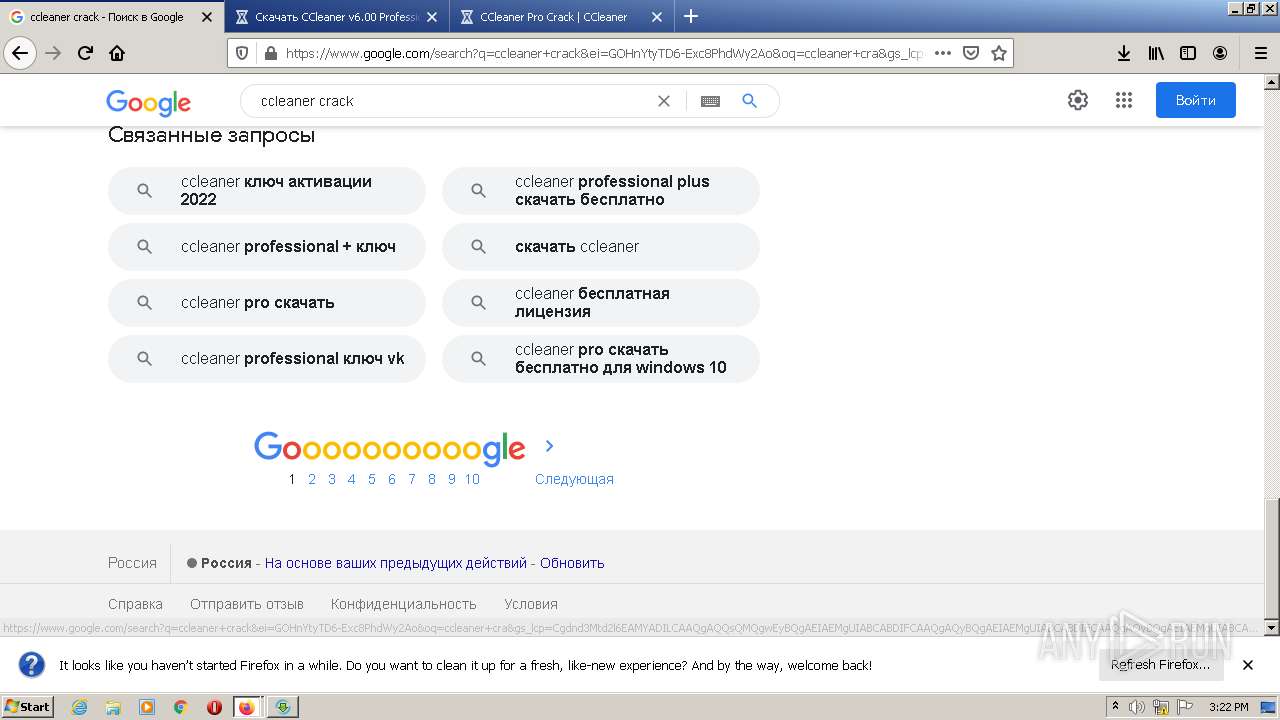Image resolution: width=1280 pixels, height=720 pixels.
Task: Toggle the sidebar view
Action: (x=1188, y=53)
